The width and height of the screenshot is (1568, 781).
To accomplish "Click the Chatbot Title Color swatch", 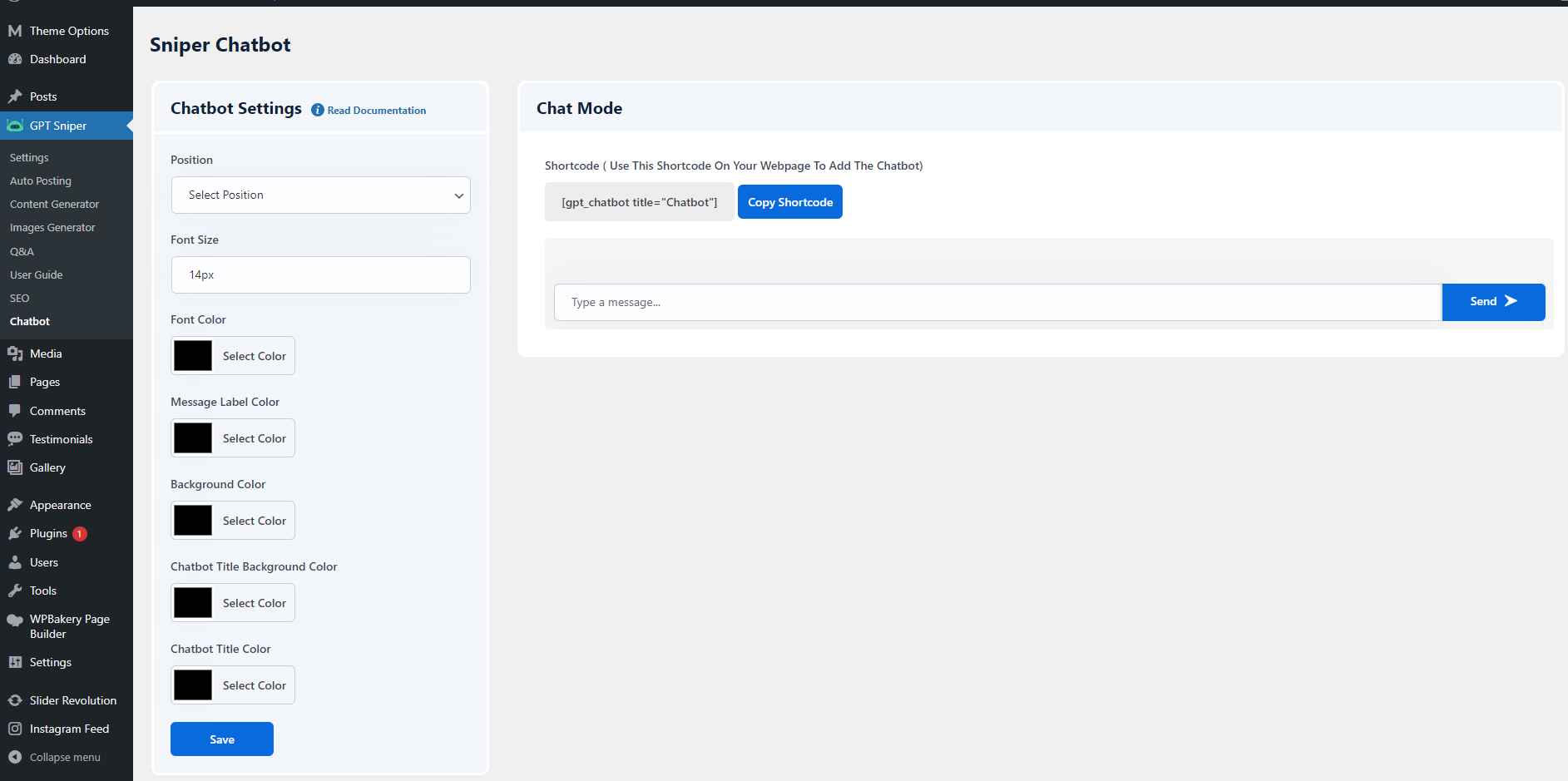I will [193, 685].
